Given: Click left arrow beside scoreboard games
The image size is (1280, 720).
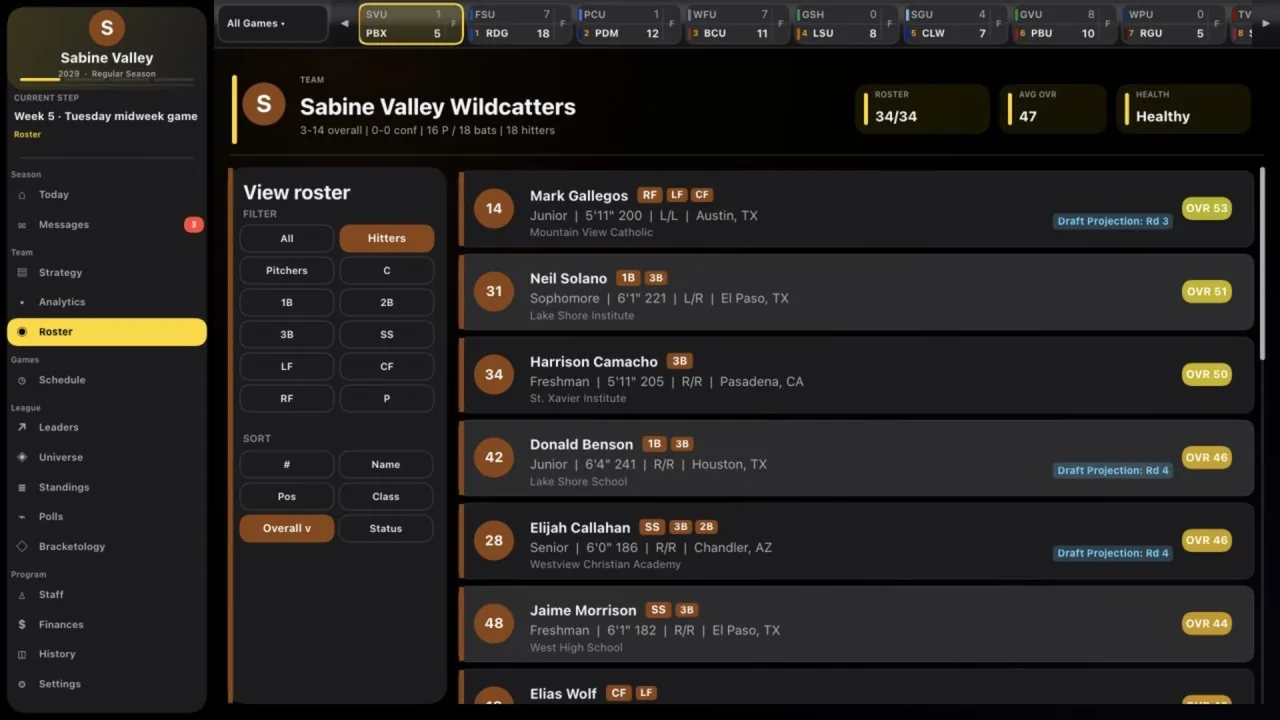Looking at the screenshot, I should [345, 23].
